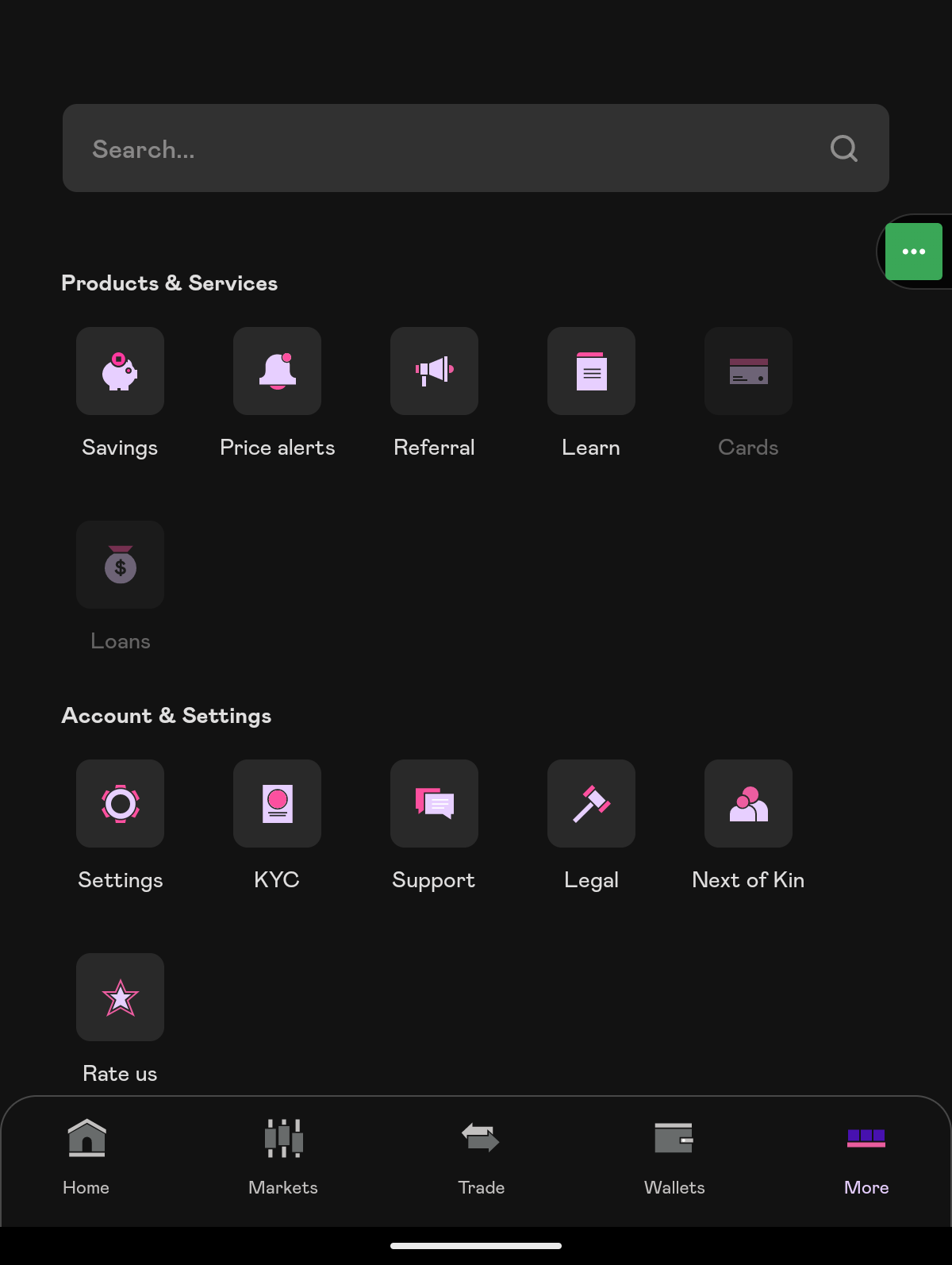The width and height of the screenshot is (952, 1265).
Task: Select the Learn document icon
Action: point(591,371)
